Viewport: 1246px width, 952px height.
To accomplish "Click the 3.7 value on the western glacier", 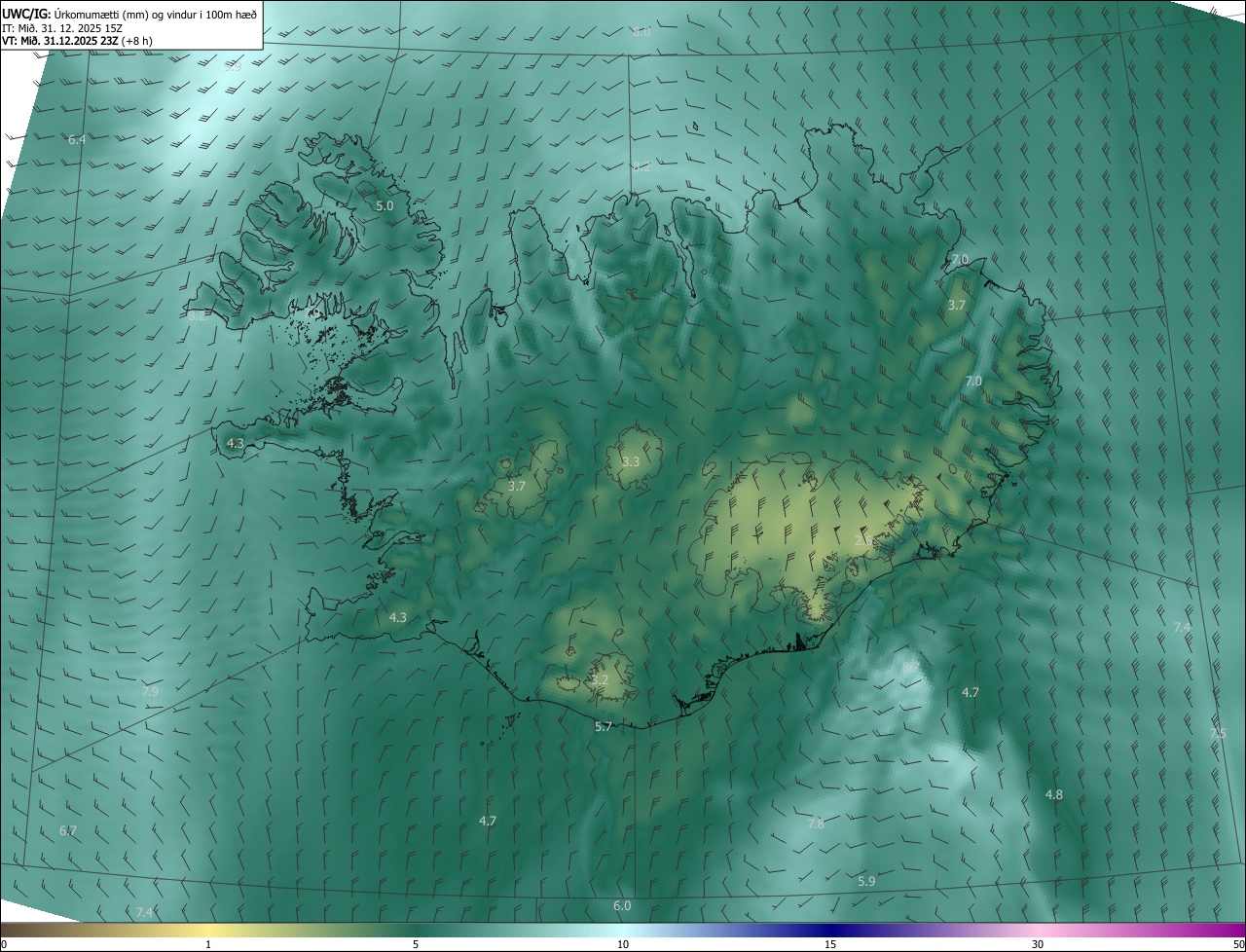I will 517,486.
